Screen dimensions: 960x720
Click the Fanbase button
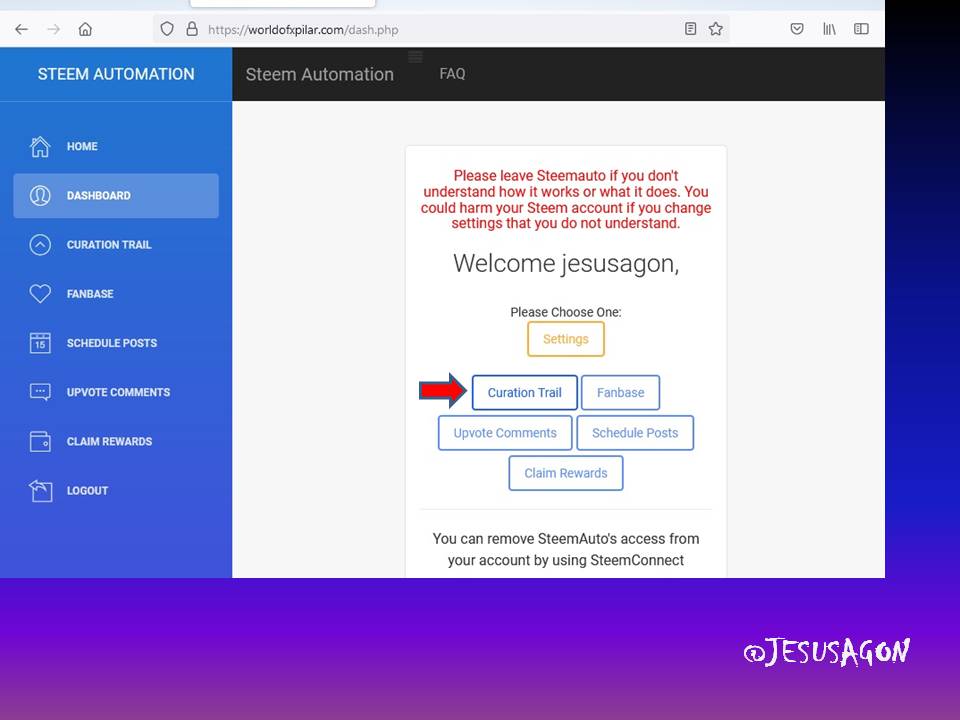point(620,392)
